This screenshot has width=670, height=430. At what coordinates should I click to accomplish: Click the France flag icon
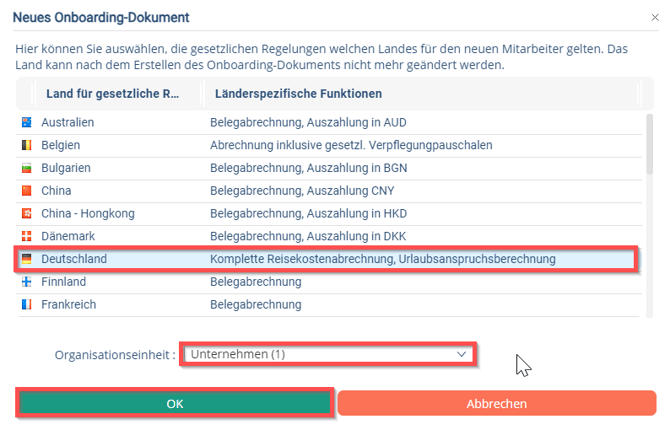click(x=26, y=305)
